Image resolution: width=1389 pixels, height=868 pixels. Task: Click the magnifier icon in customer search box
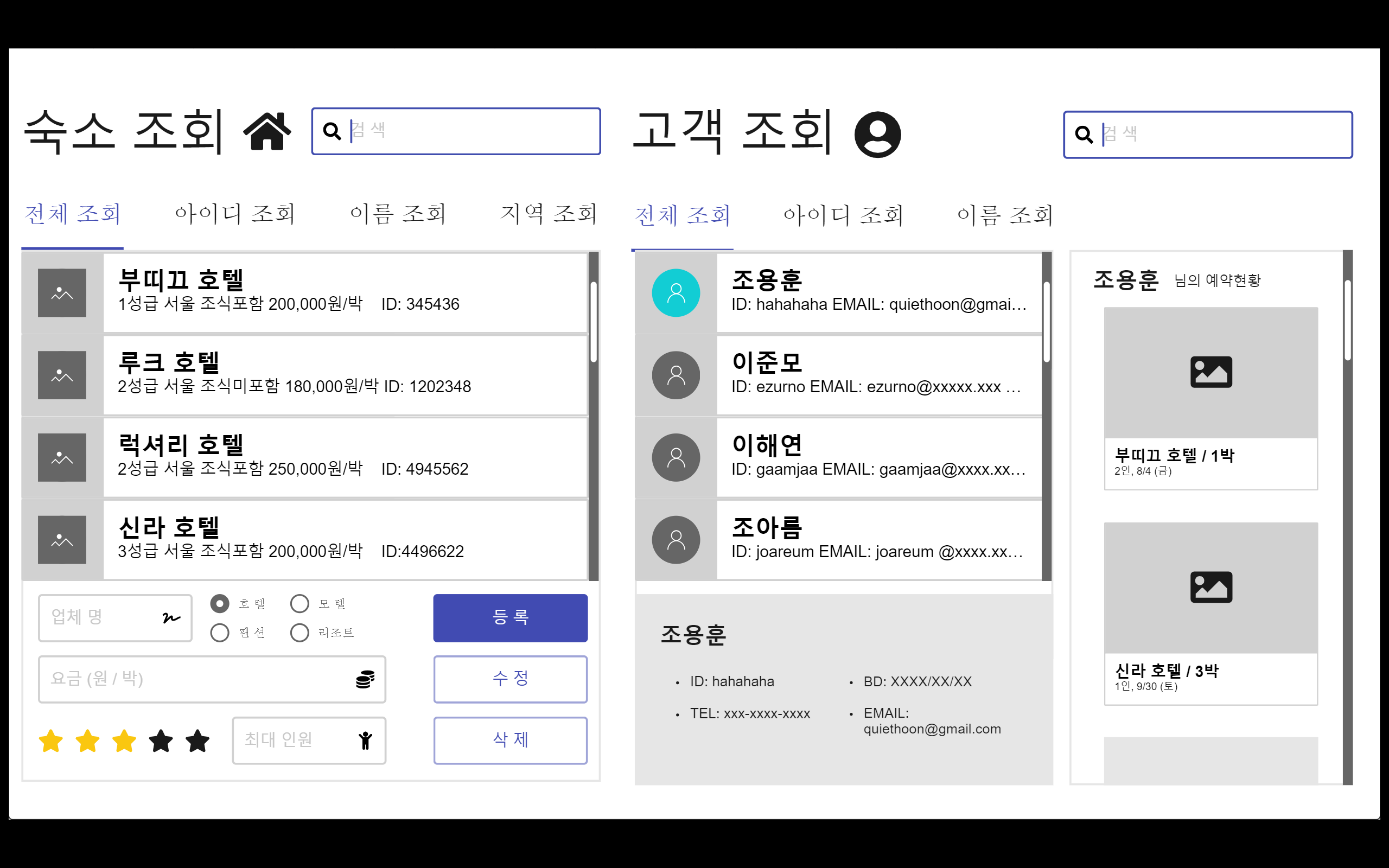pyautogui.click(x=1084, y=135)
